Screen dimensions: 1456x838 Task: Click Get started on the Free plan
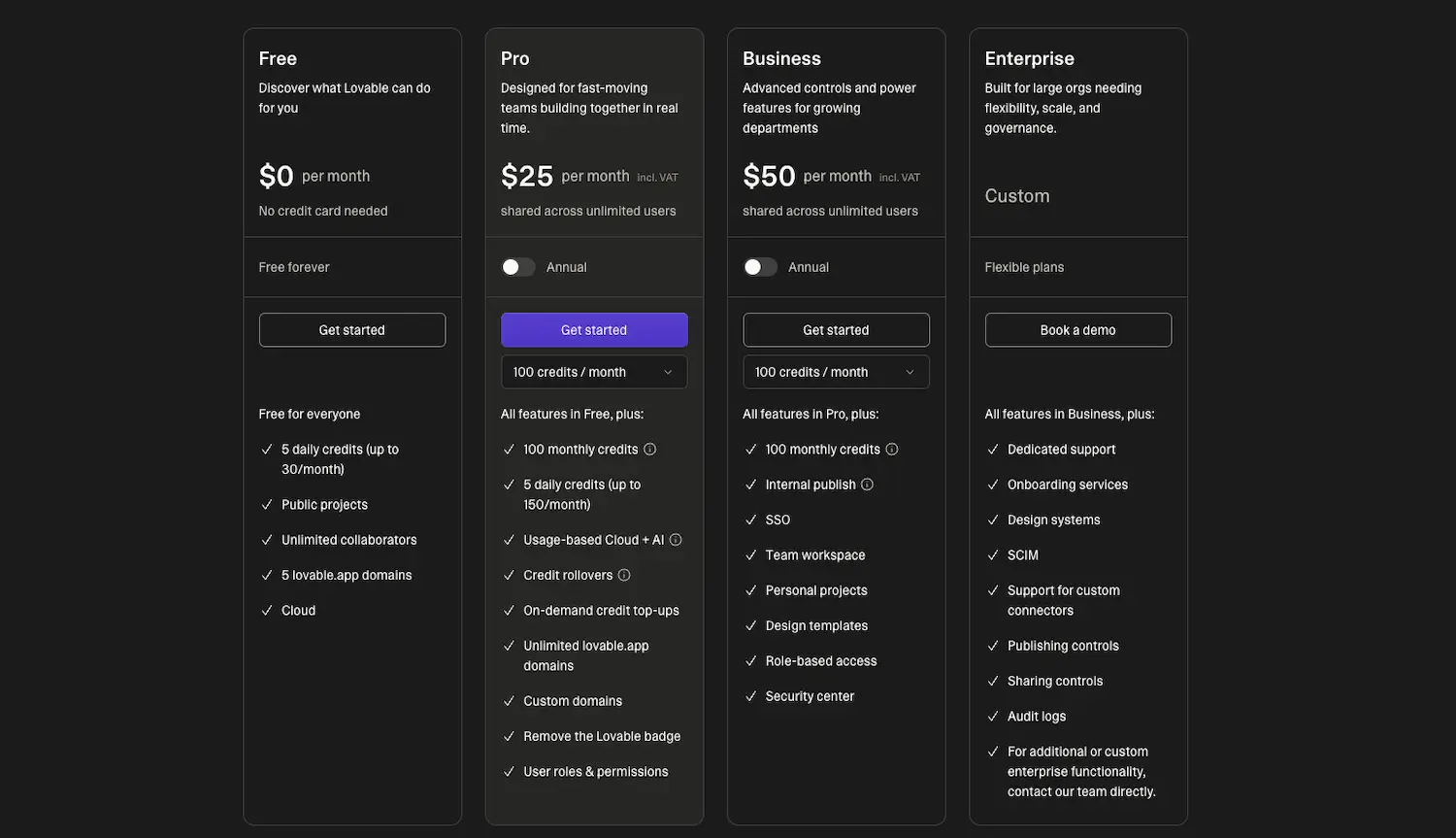pos(351,329)
